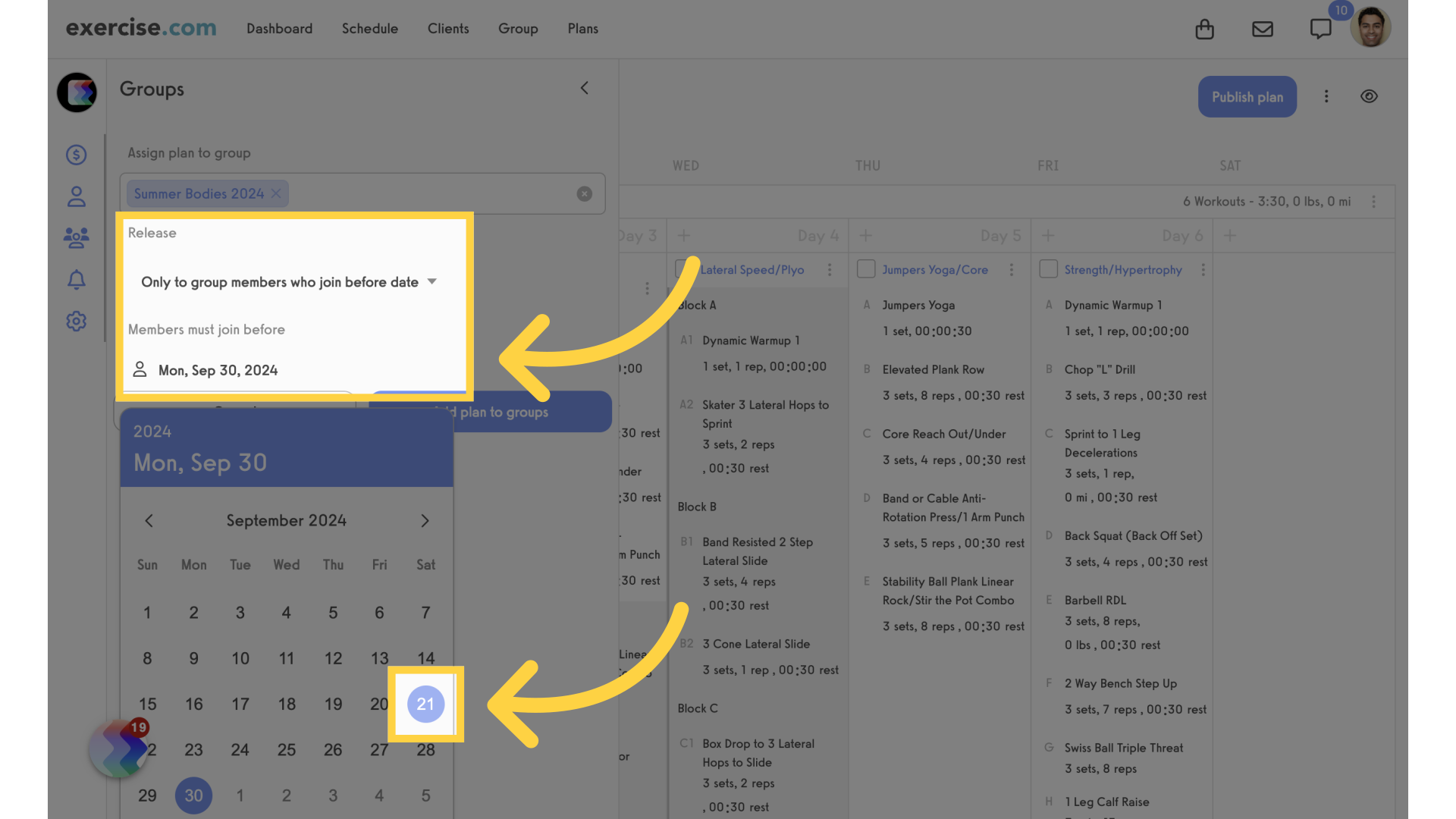This screenshot has width=1456, height=819.
Task: Click the Swiss Ball Triple Threat exercise
Action: 1123,748
